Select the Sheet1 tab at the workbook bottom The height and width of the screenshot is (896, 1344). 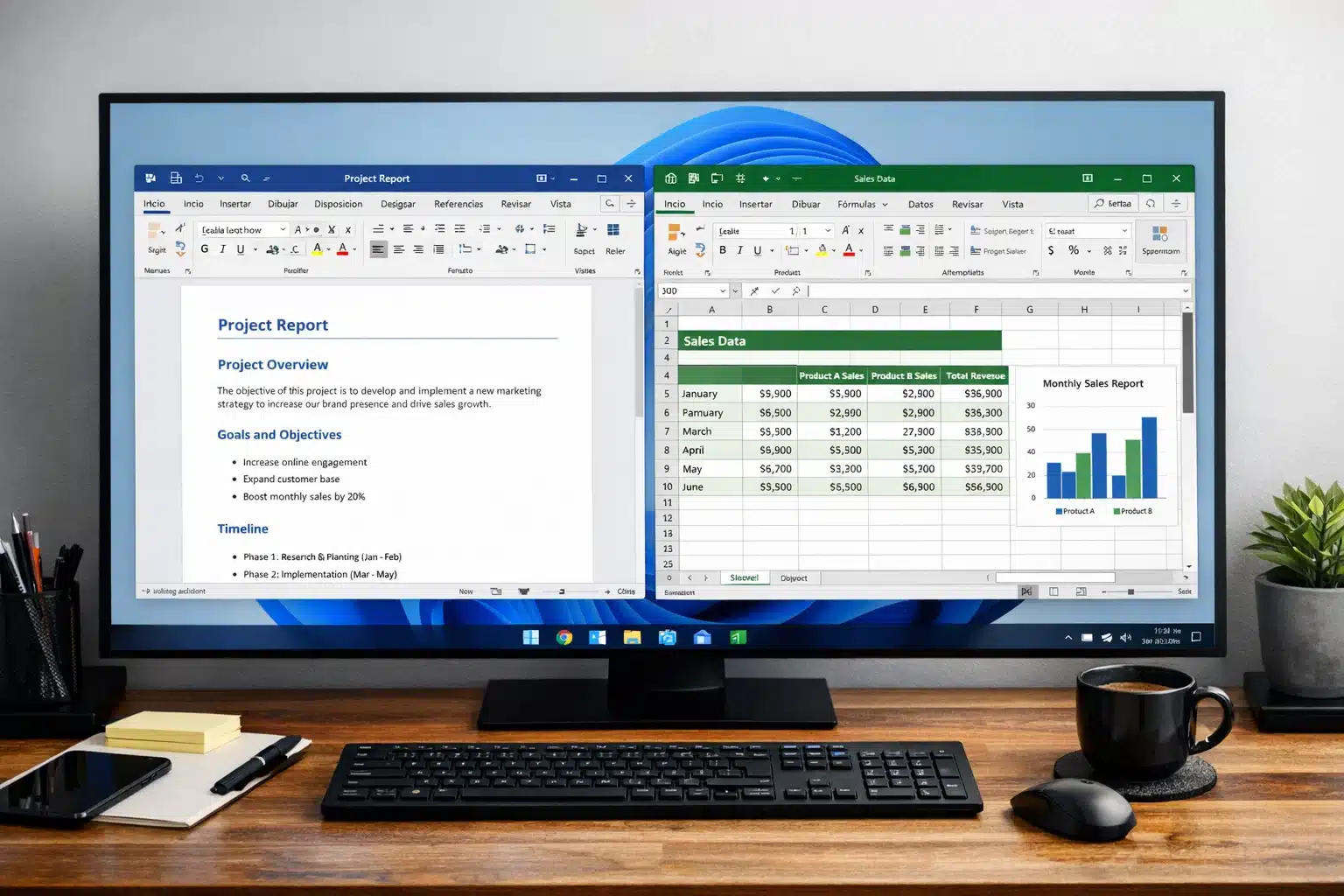pos(745,577)
